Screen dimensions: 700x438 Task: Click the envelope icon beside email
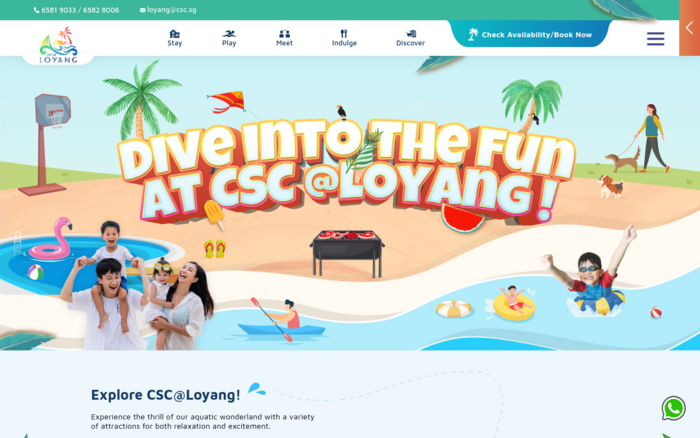pyautogui.click(x=142, y=10)
